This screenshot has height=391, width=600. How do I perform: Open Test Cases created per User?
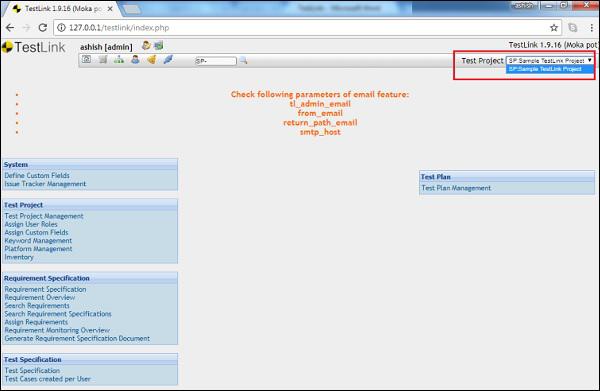point(47,379)
